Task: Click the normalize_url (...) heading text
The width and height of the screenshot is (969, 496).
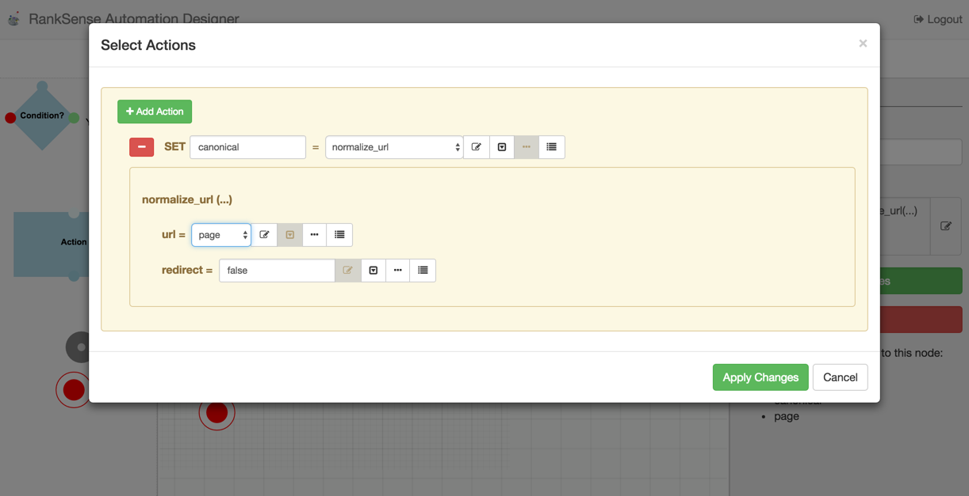Action: click(187, 200)
